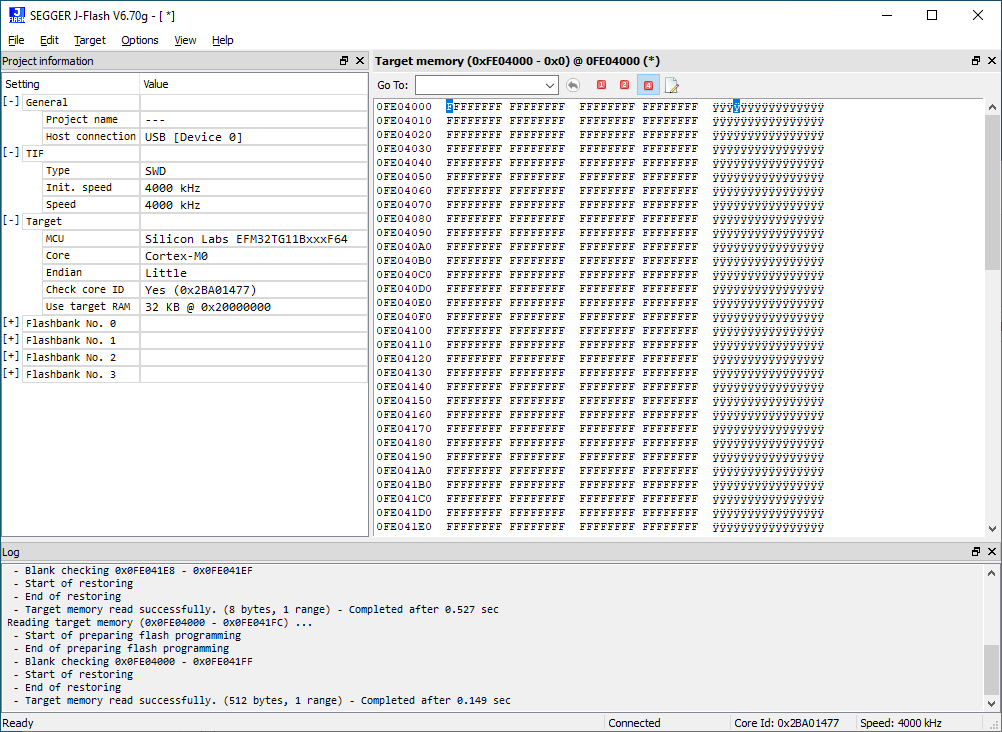
Task: Expand Flashbank No. 3 node
Action: (11, 374)
